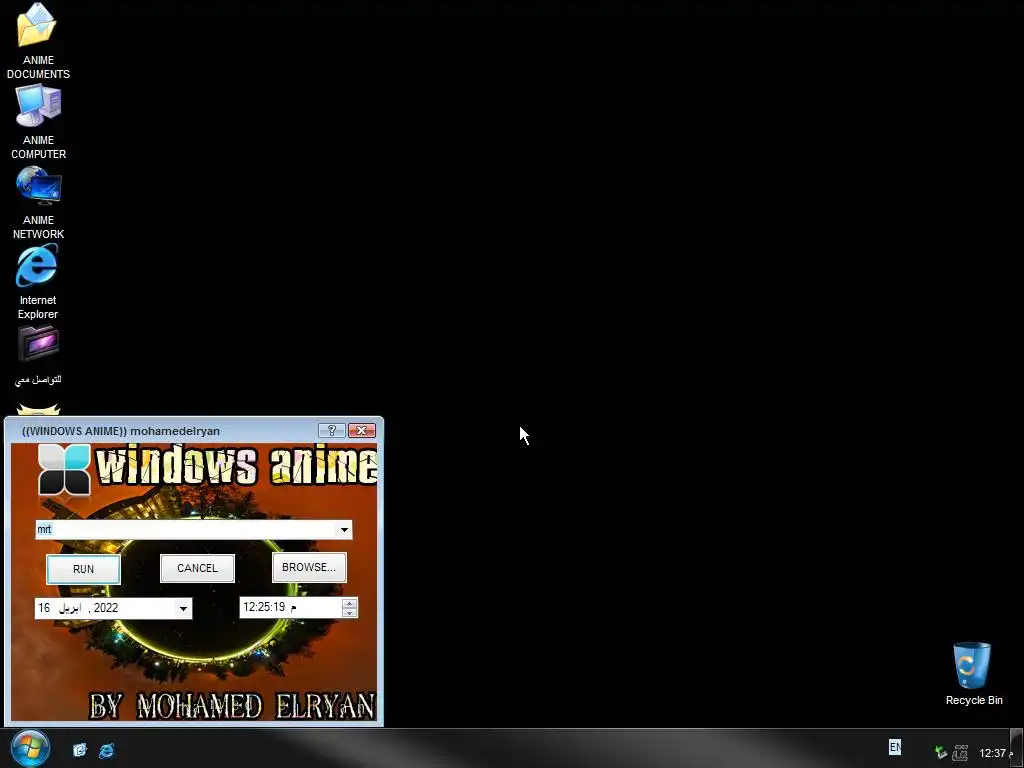Open the date picker dropdown arrow

184,609
